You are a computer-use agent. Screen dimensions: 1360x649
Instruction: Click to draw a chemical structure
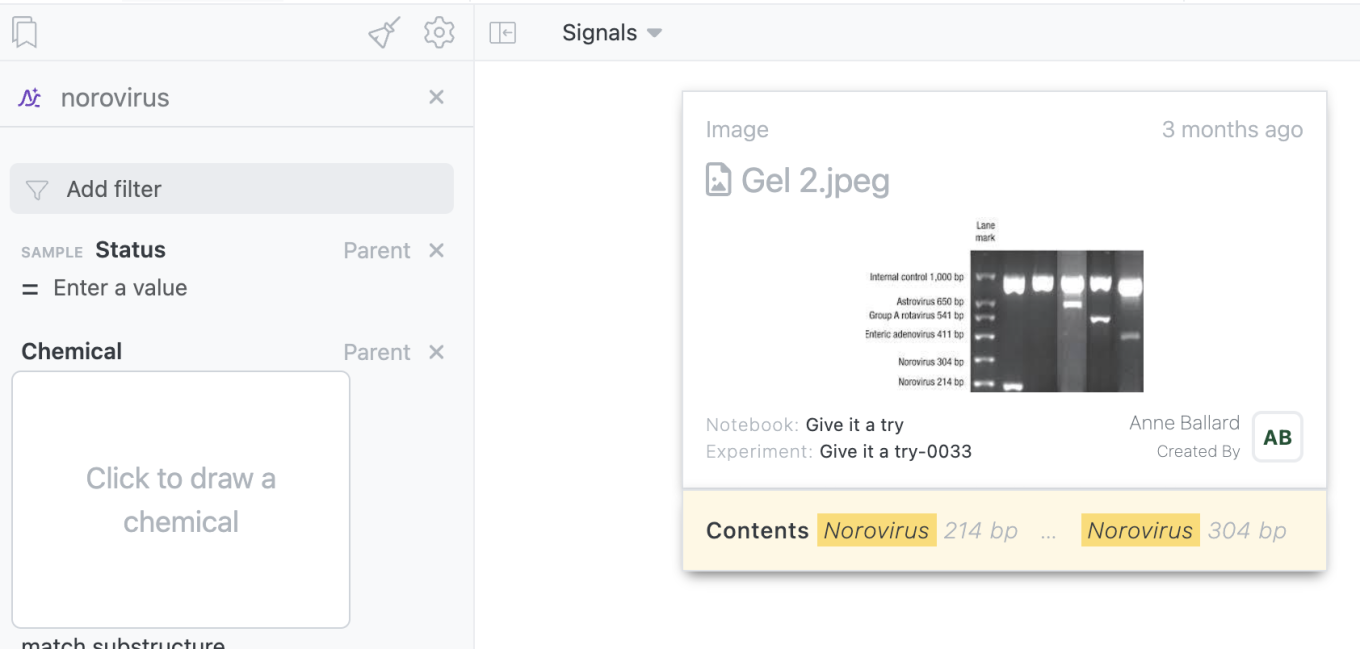click(x=181, y=499)
